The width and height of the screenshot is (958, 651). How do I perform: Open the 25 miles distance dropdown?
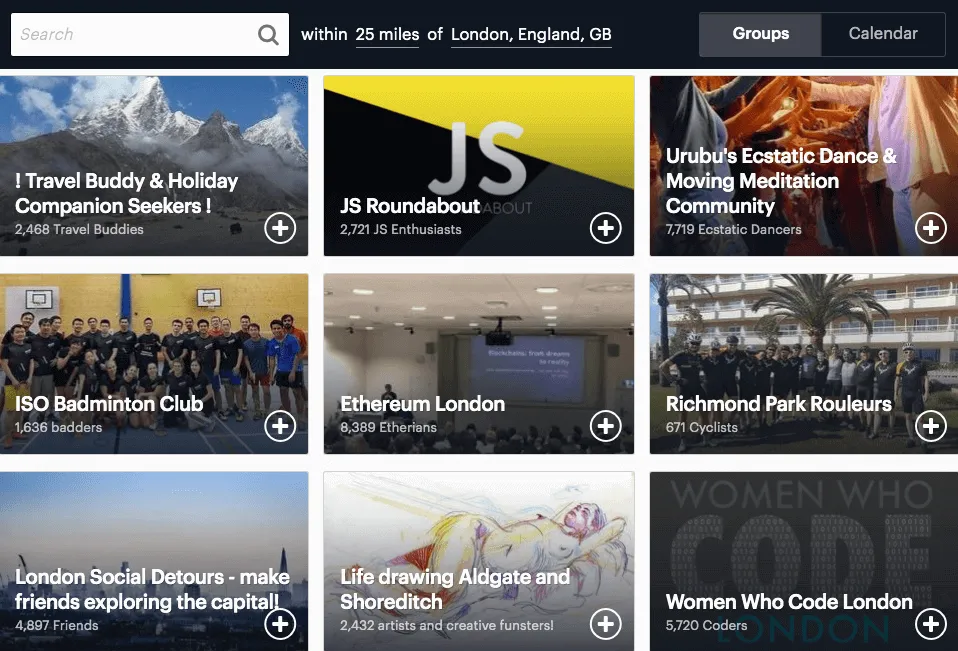[387, 33]
